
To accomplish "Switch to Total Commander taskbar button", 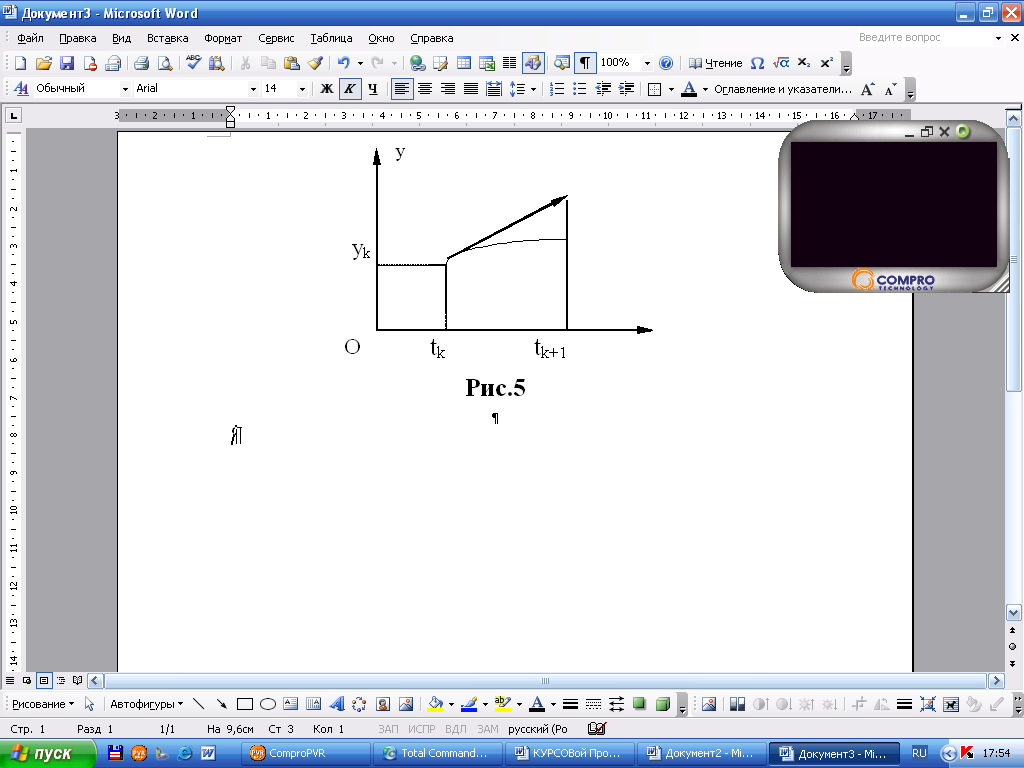I will pos(438,753).
